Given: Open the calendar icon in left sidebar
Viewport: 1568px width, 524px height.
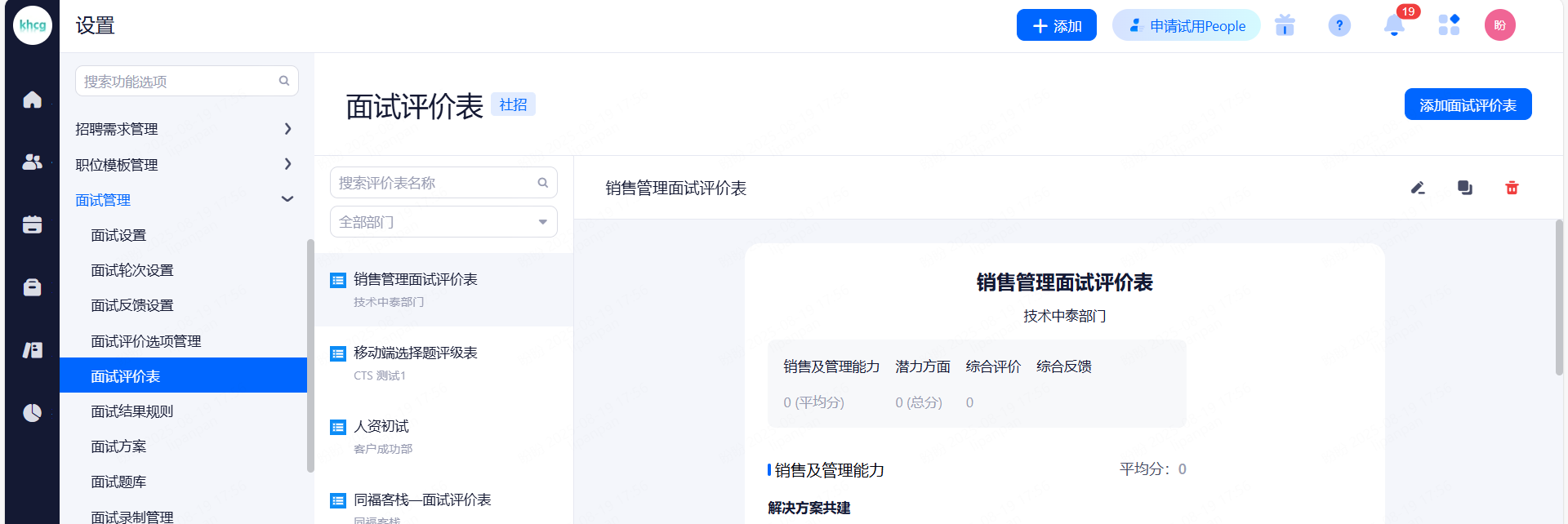Looking at the screenshot, I should click(x=32, y=224).
